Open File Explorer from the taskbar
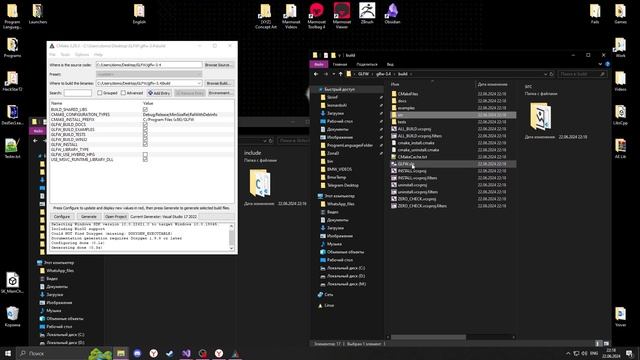640x360 pixels. 121,353
